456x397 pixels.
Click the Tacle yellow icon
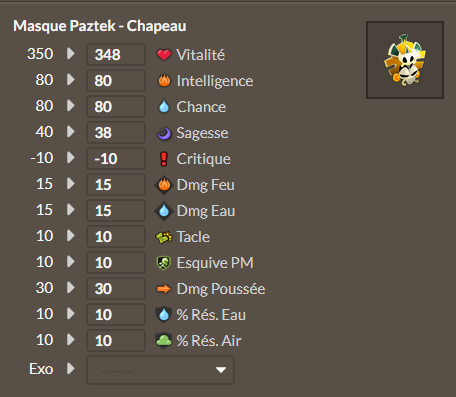coord(164,237)
